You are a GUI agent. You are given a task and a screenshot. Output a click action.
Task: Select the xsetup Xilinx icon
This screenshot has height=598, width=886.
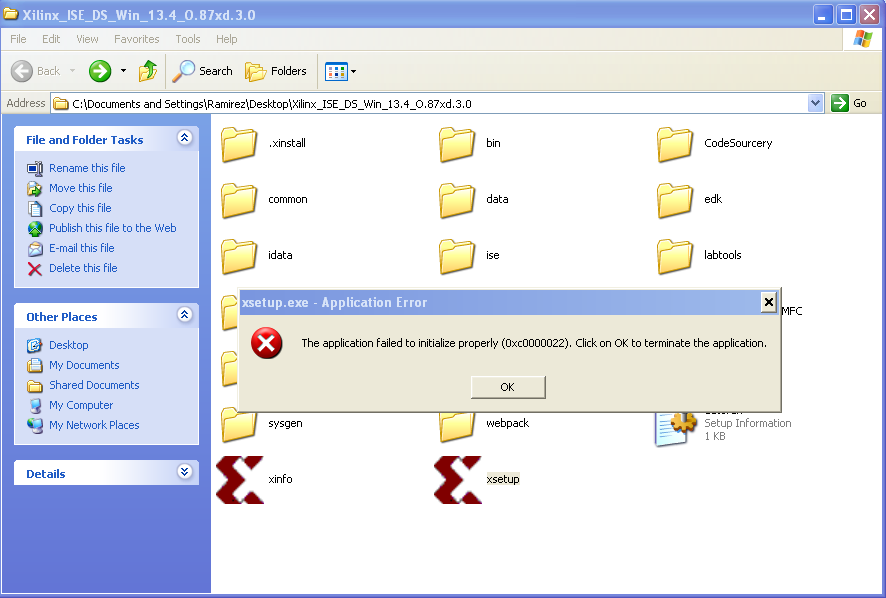tap(458, 480)
